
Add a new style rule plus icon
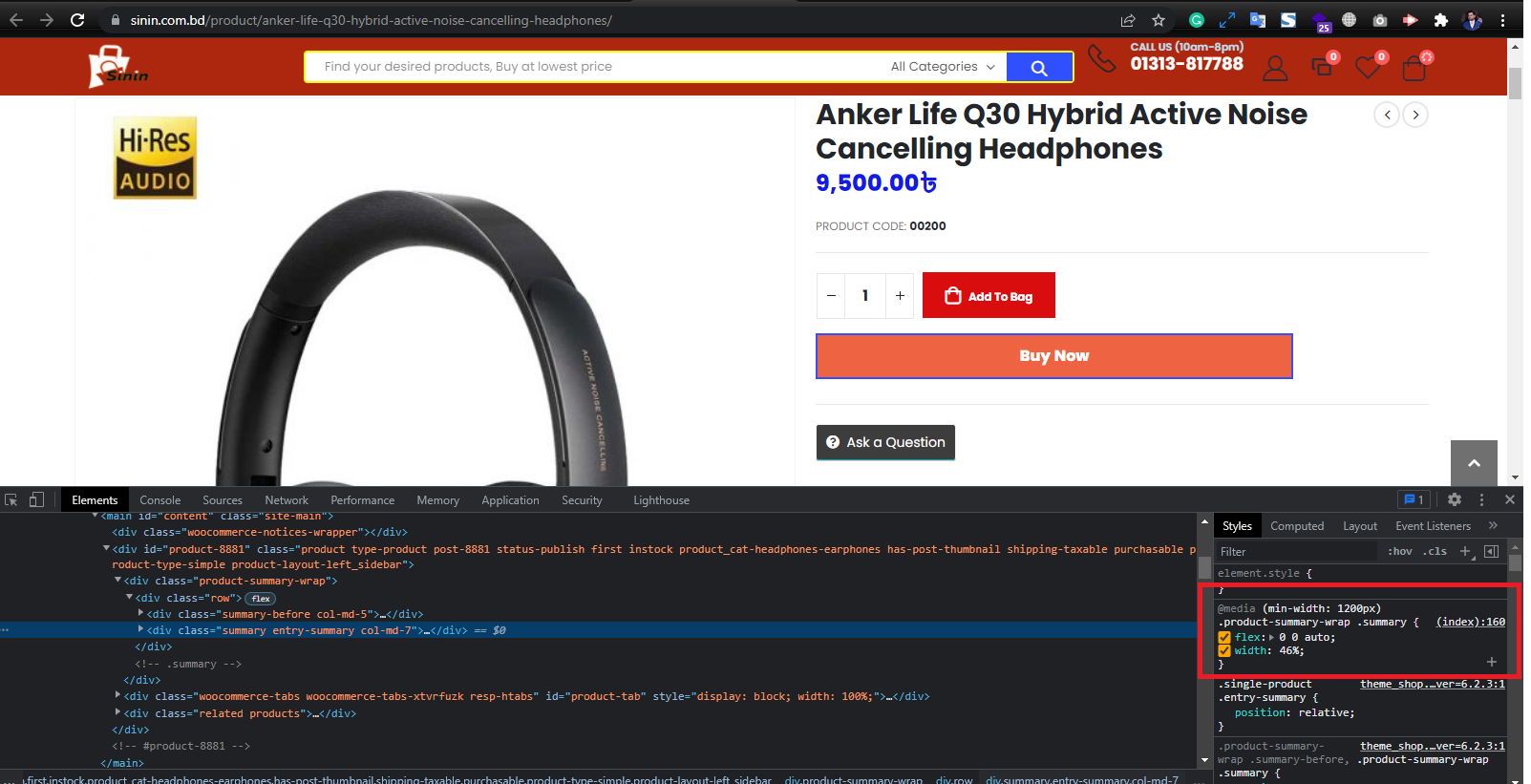point(1465,551)
